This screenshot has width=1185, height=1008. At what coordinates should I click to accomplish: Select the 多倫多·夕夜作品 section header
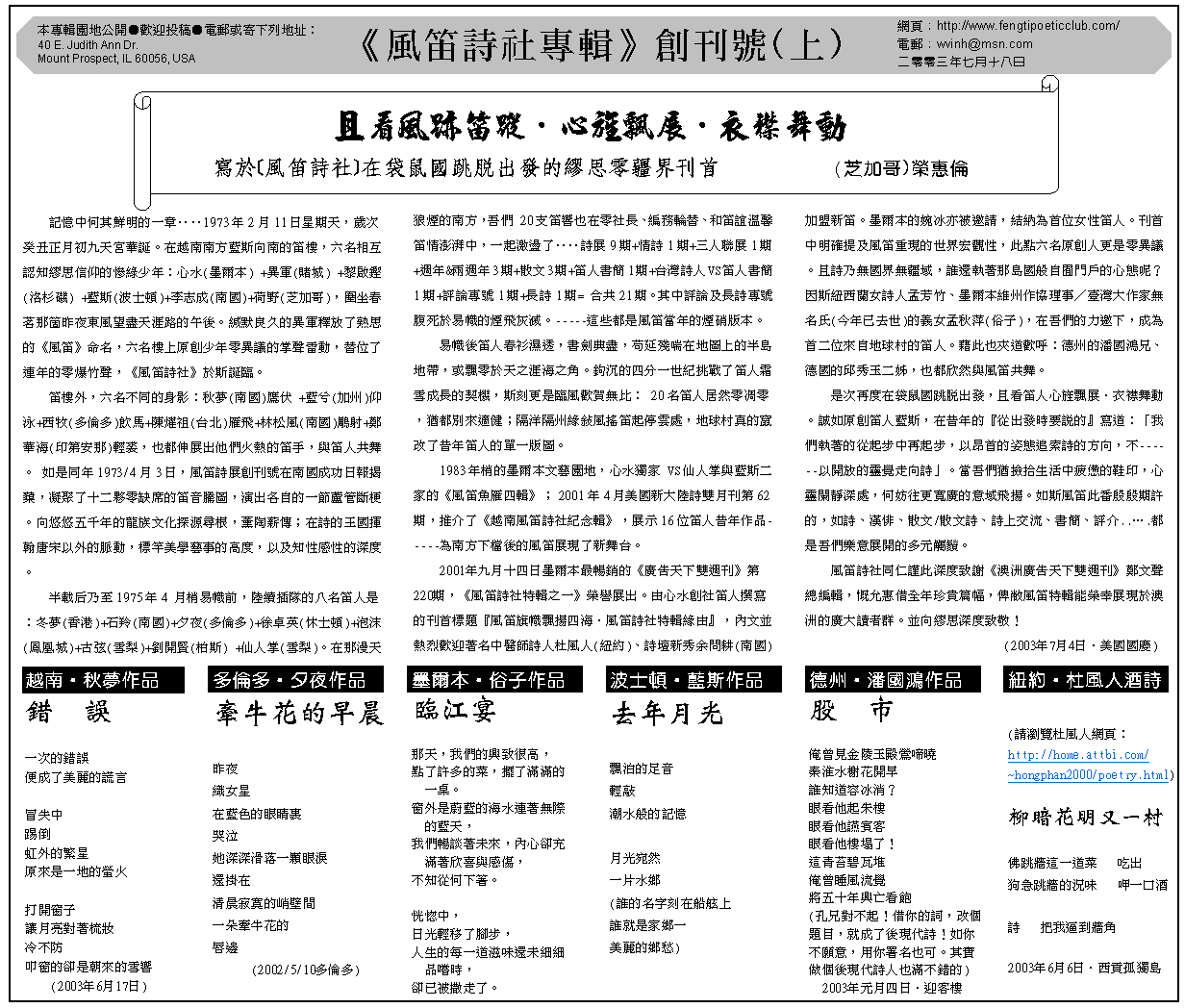click(290, 681)
